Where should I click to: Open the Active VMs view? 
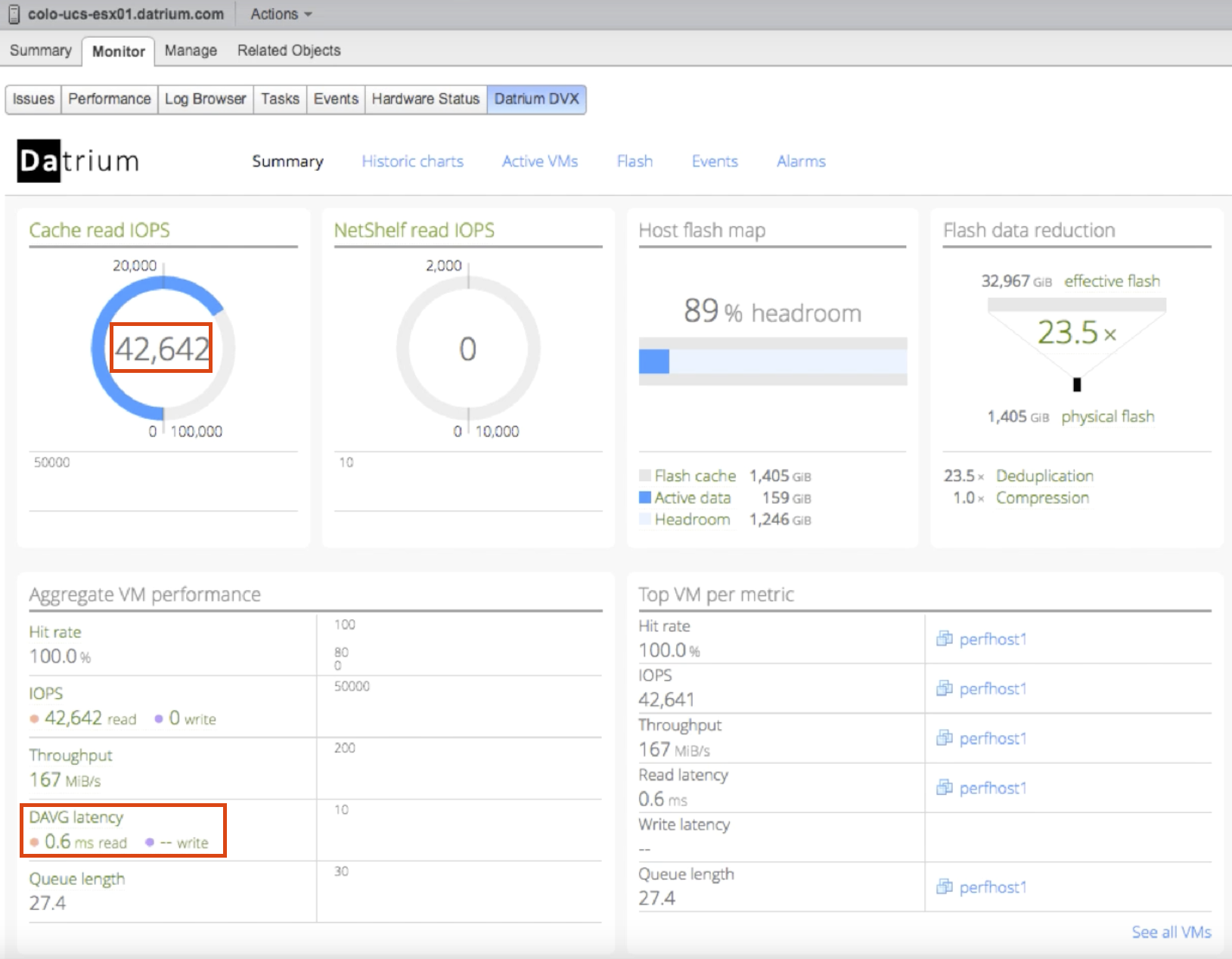click(539, 161)
